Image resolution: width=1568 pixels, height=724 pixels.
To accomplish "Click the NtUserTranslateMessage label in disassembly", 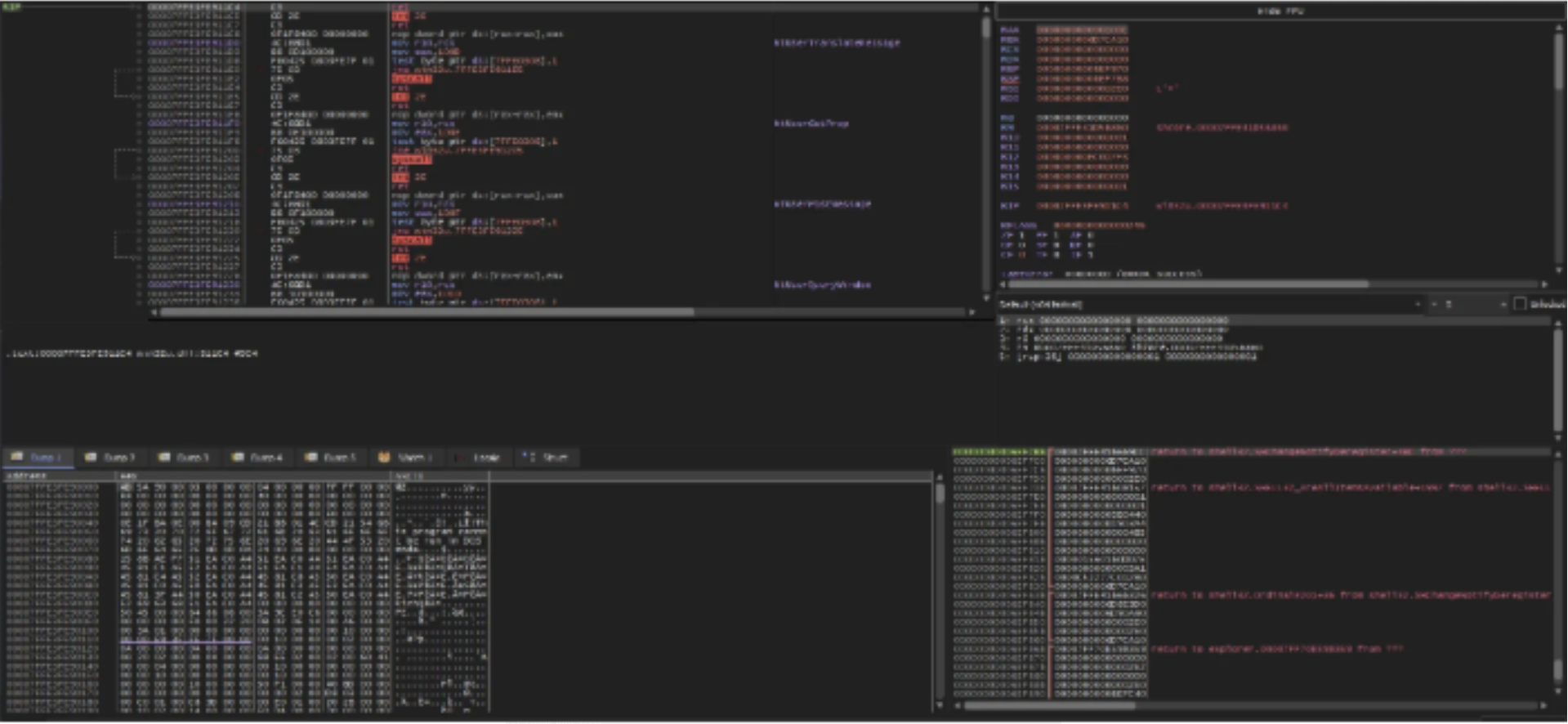I will (837, 42).
